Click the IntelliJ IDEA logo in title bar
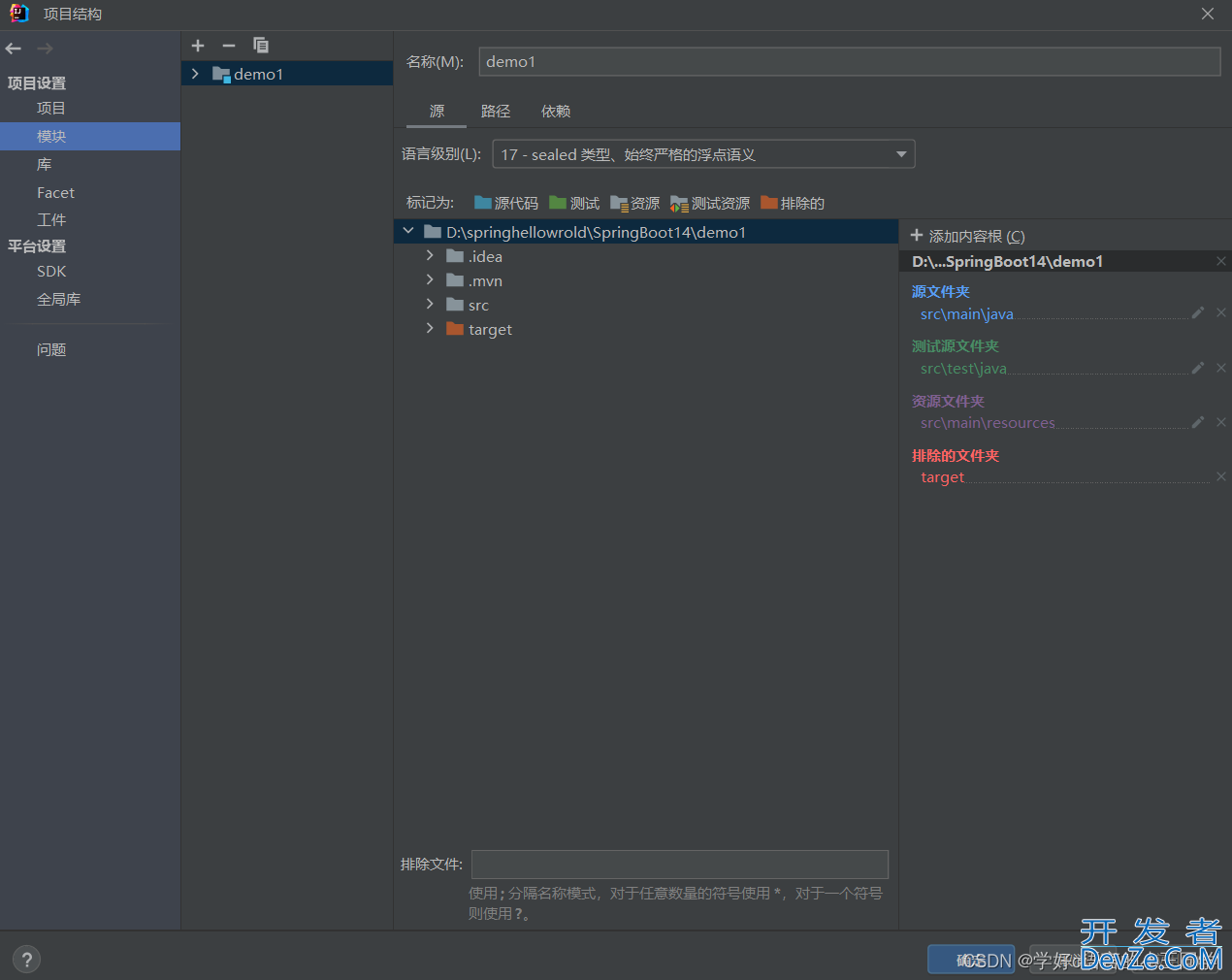This screenshot has width=1232, height=980. (x=19, y=14)
